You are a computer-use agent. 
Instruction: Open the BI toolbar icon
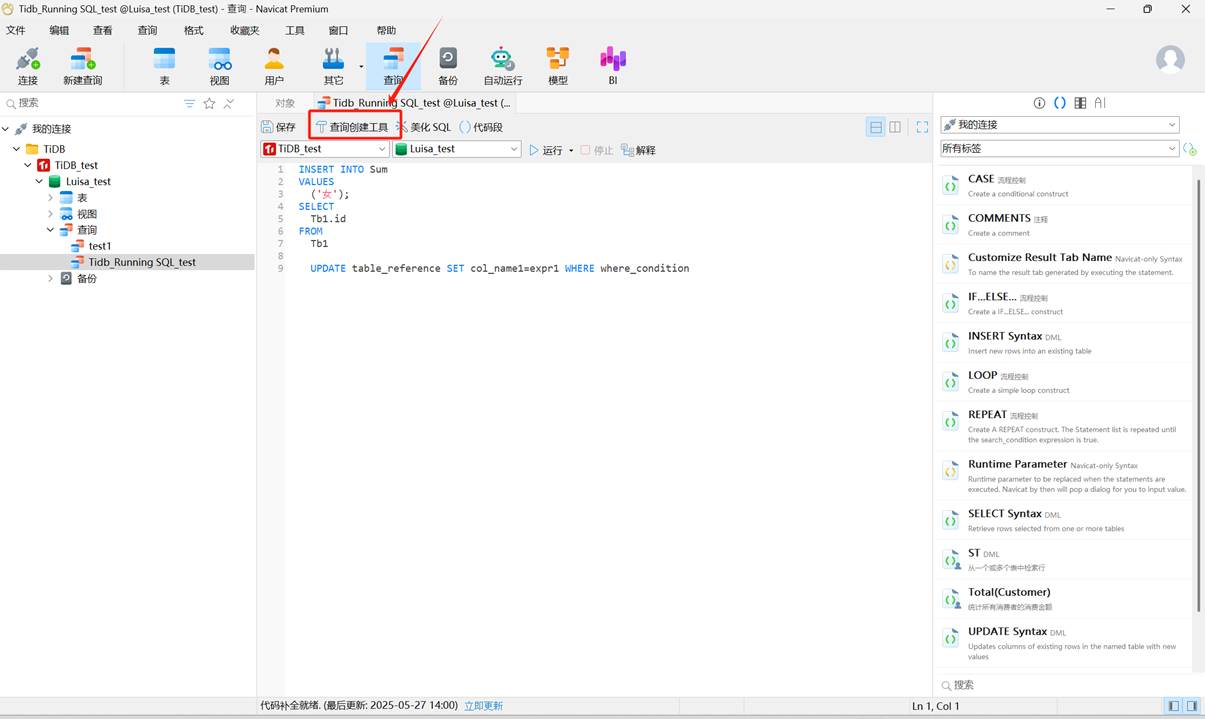tap(613, 66)
